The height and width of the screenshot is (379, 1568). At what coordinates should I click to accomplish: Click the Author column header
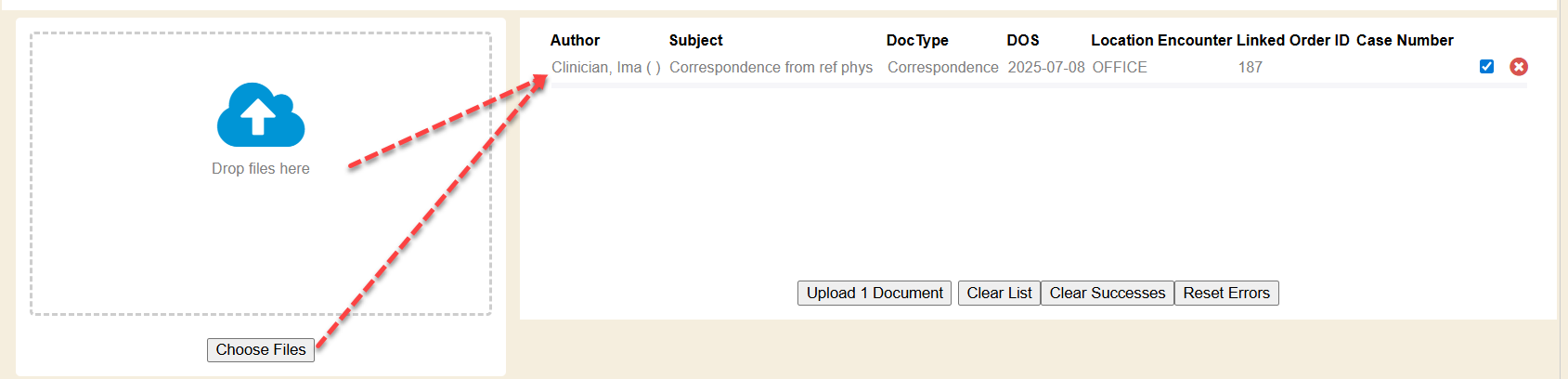[575, 41]
